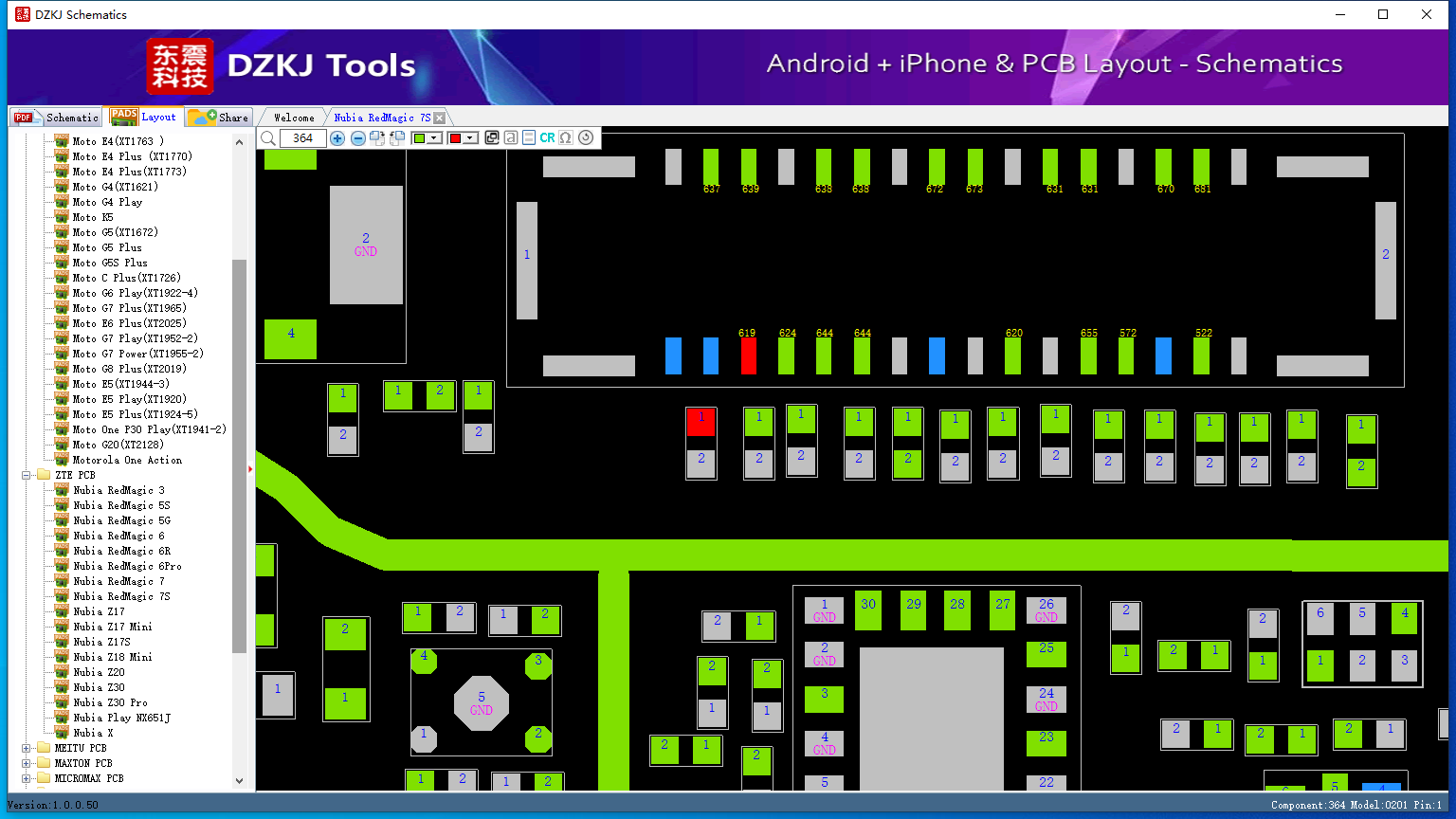Click the red connector pad labeled 619
The height and width of the screenshot is (819, 1456).
click(x=748, y=355)
